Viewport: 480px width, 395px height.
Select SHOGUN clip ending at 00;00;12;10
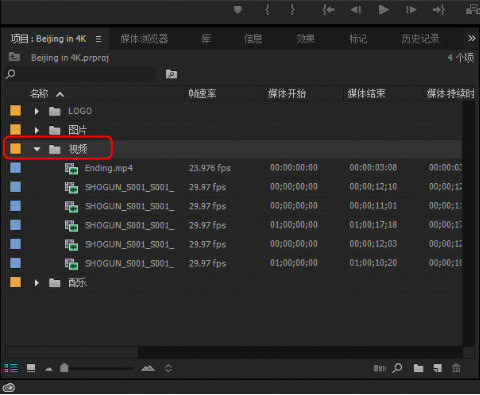pos(129,187)
